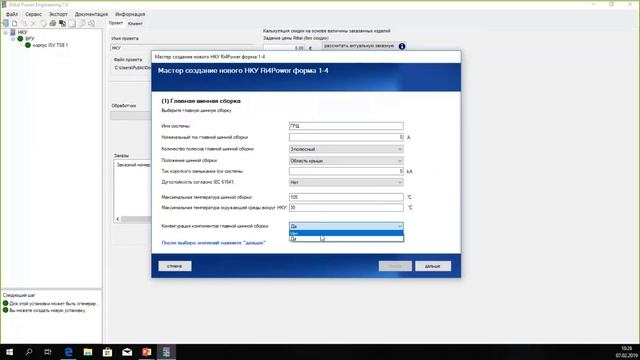Click the nominal busbar current field (A)
The image size is (640, 360).
click(x=346, y=137)
